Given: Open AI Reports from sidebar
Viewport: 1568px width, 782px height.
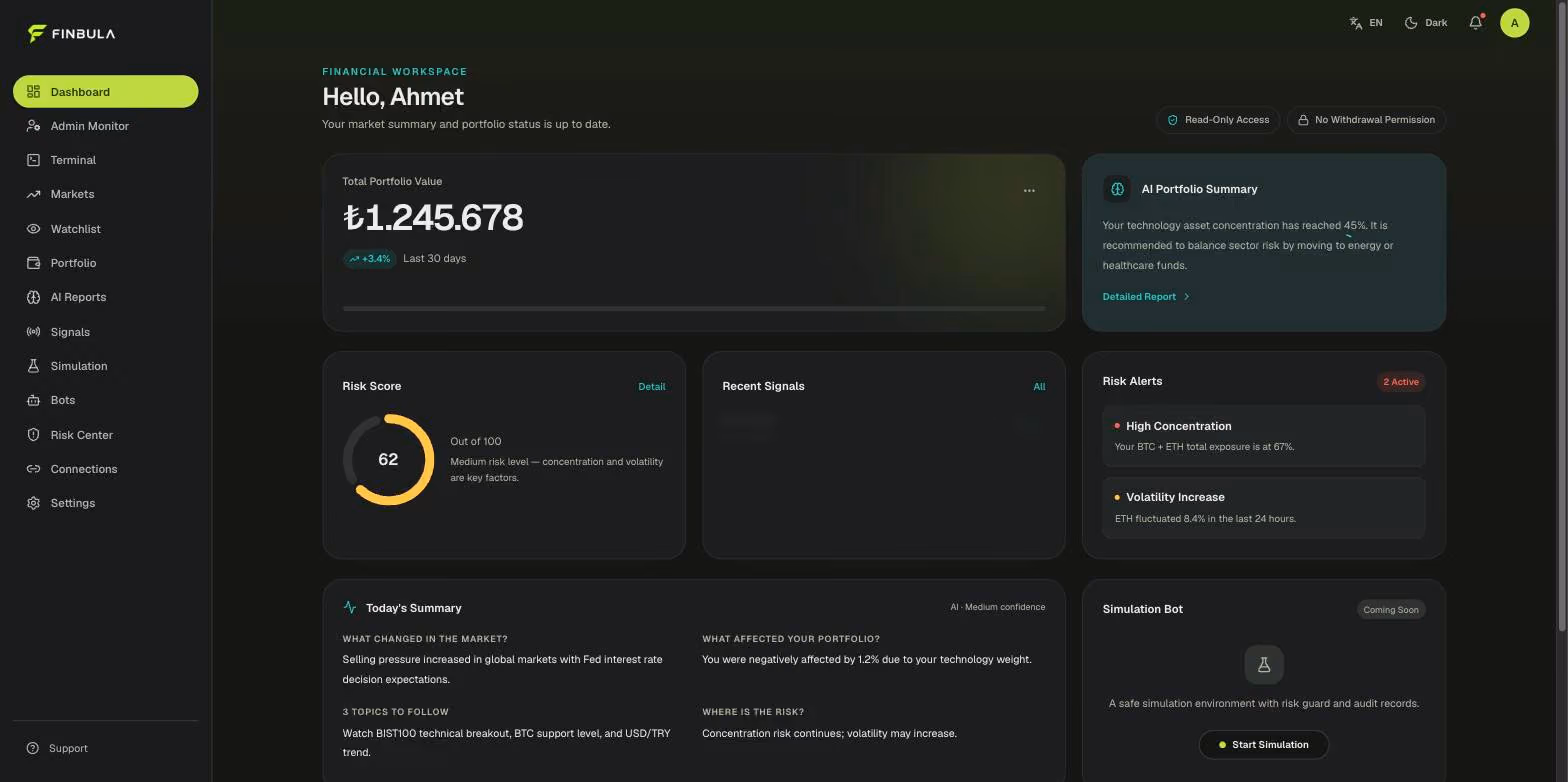Looking at the screenshot, I should (105, 297).
